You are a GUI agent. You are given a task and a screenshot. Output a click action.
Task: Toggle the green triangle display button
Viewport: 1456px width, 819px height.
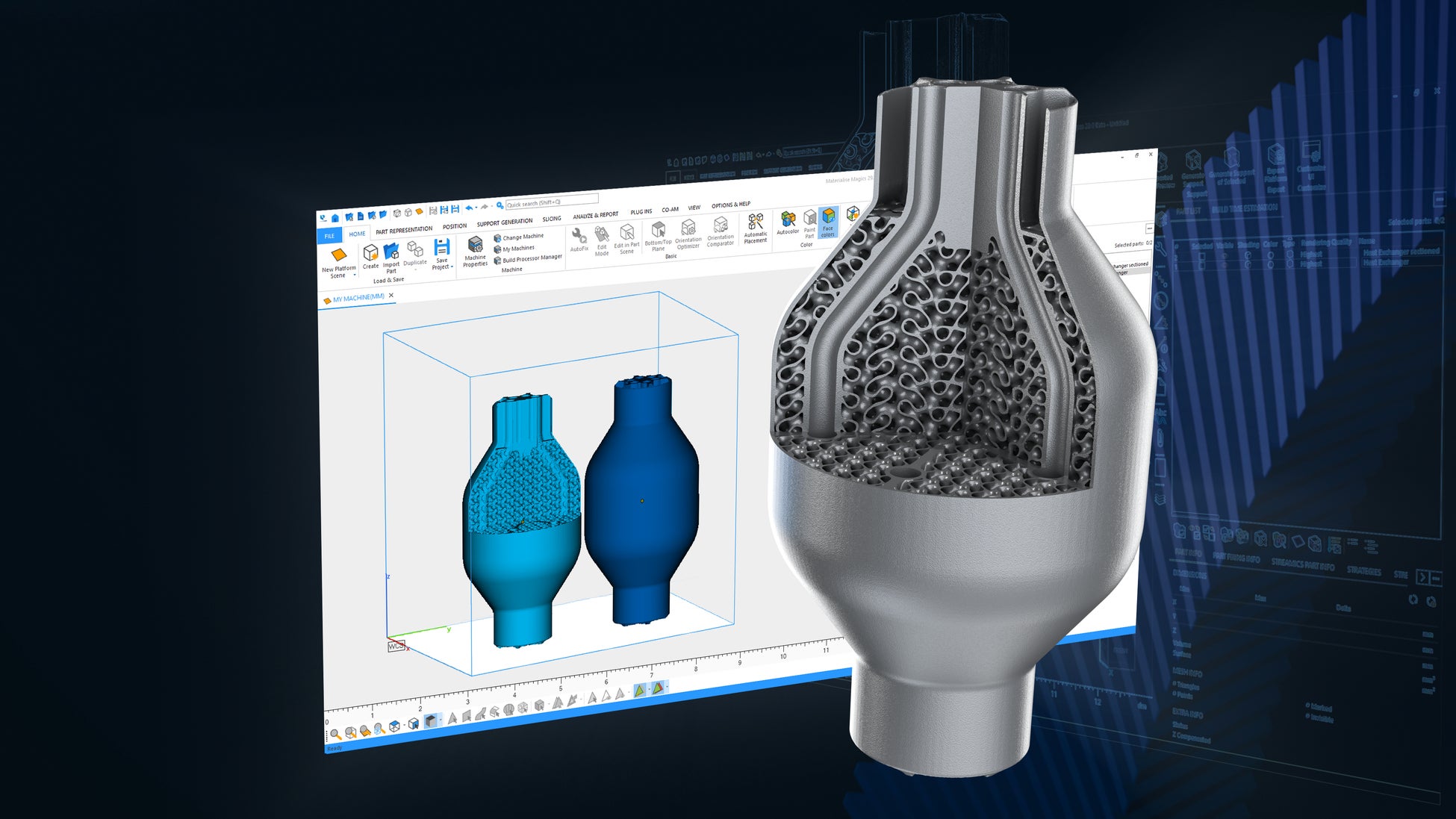point(640,690)
